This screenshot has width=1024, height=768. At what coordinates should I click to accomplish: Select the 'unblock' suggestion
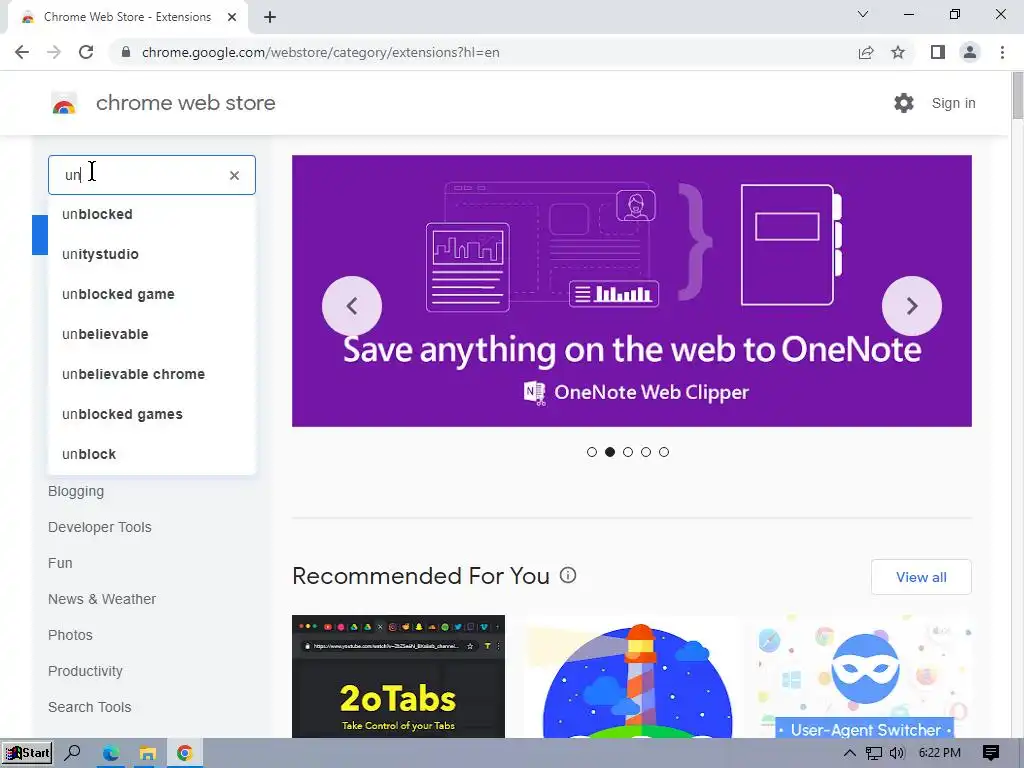click(x=152, y=454)
